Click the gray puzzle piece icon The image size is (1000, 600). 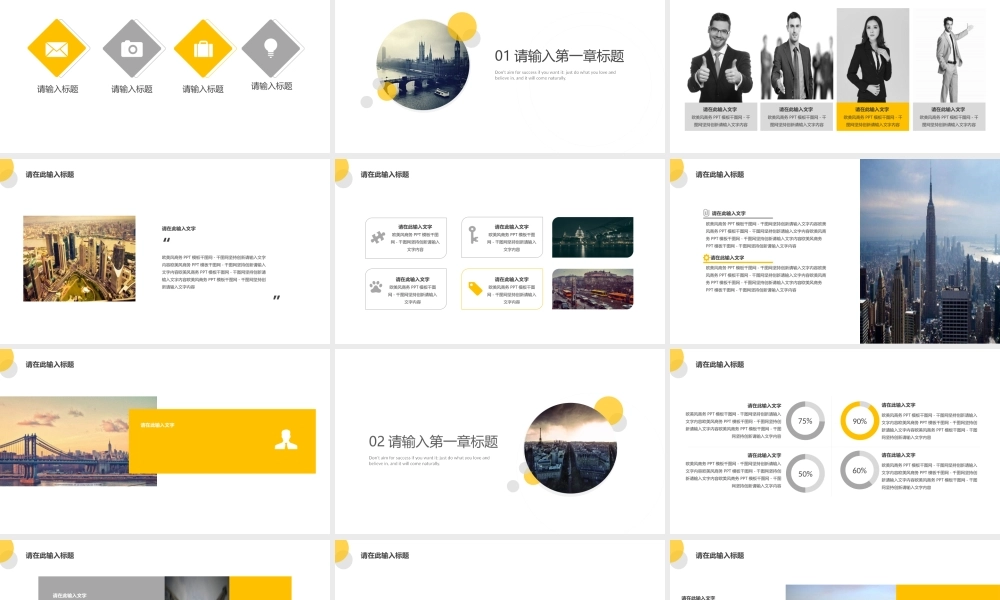pos(378,237)
